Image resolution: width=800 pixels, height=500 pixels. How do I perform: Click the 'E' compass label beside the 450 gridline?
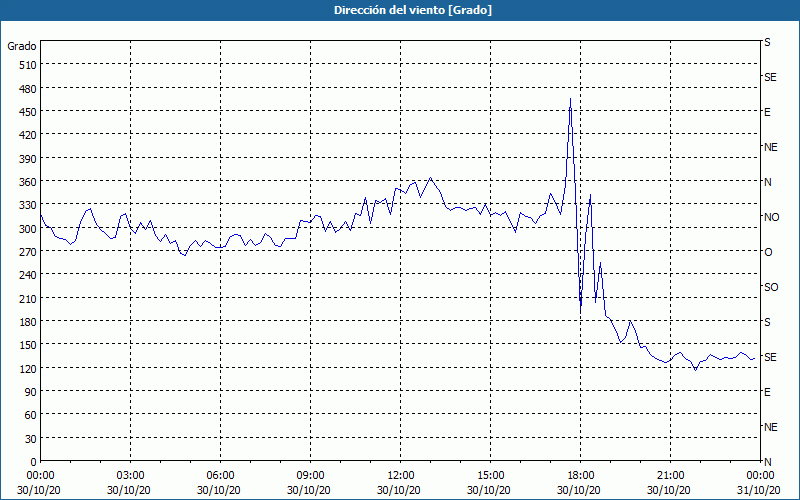[x=767, y=112]
